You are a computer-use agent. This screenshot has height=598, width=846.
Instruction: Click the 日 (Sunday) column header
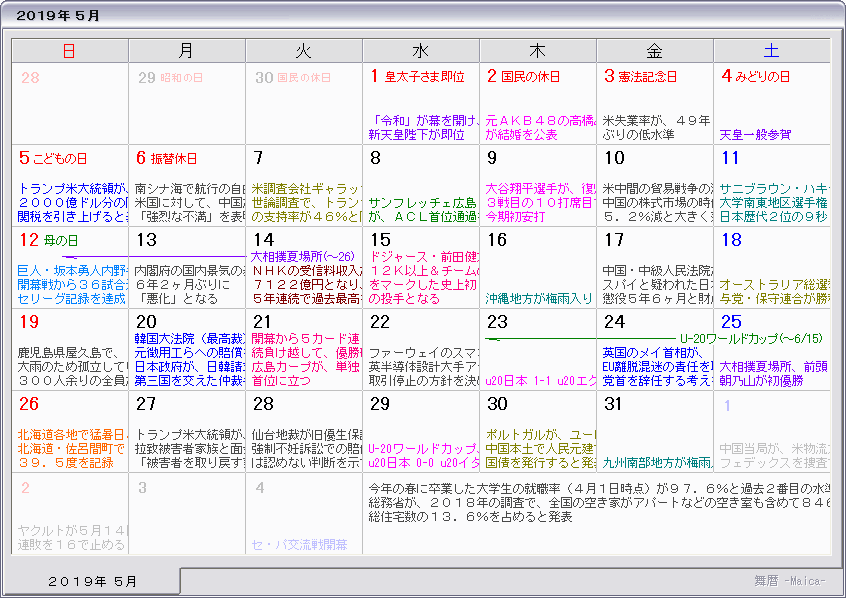click(x=69, y=51)
